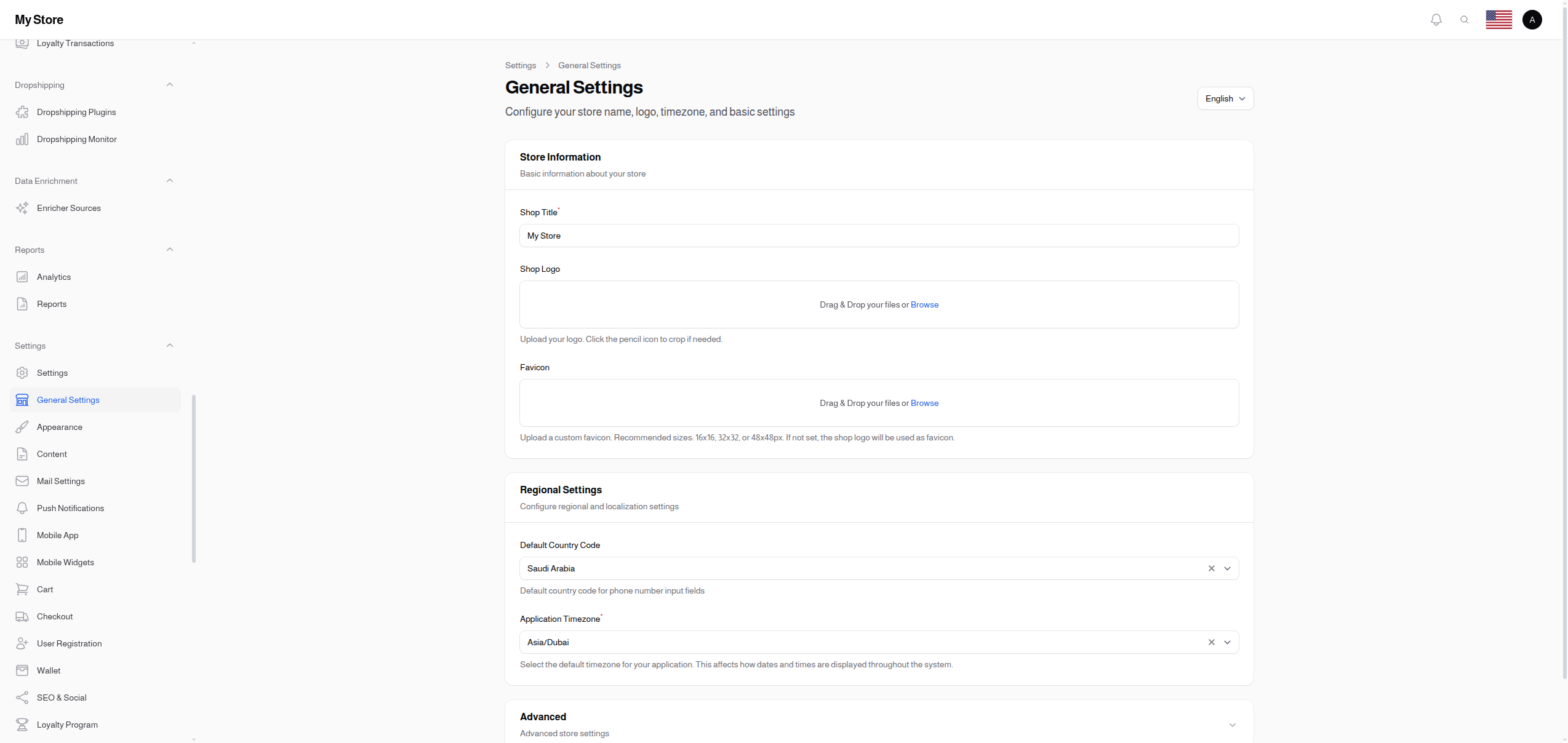Select General Settings in the sidebar

pos(68,400)
